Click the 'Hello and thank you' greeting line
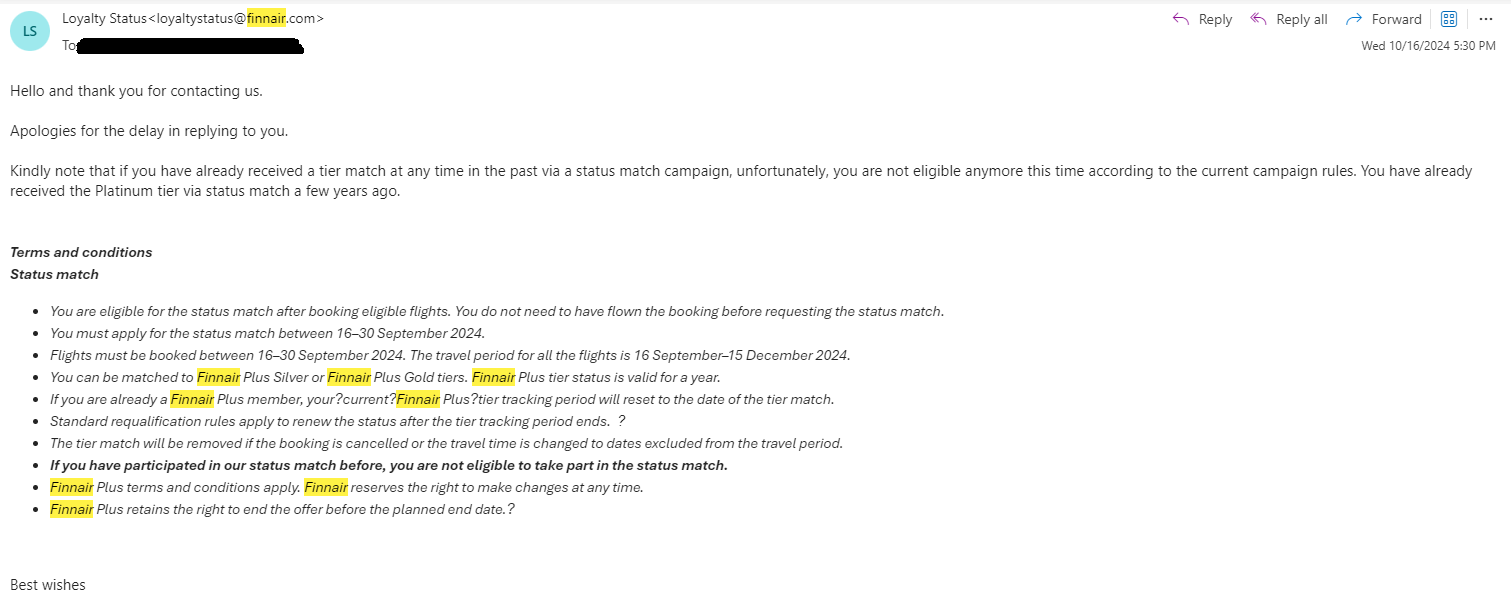This screenshot has width=1511, height=611. coord(136,90)
